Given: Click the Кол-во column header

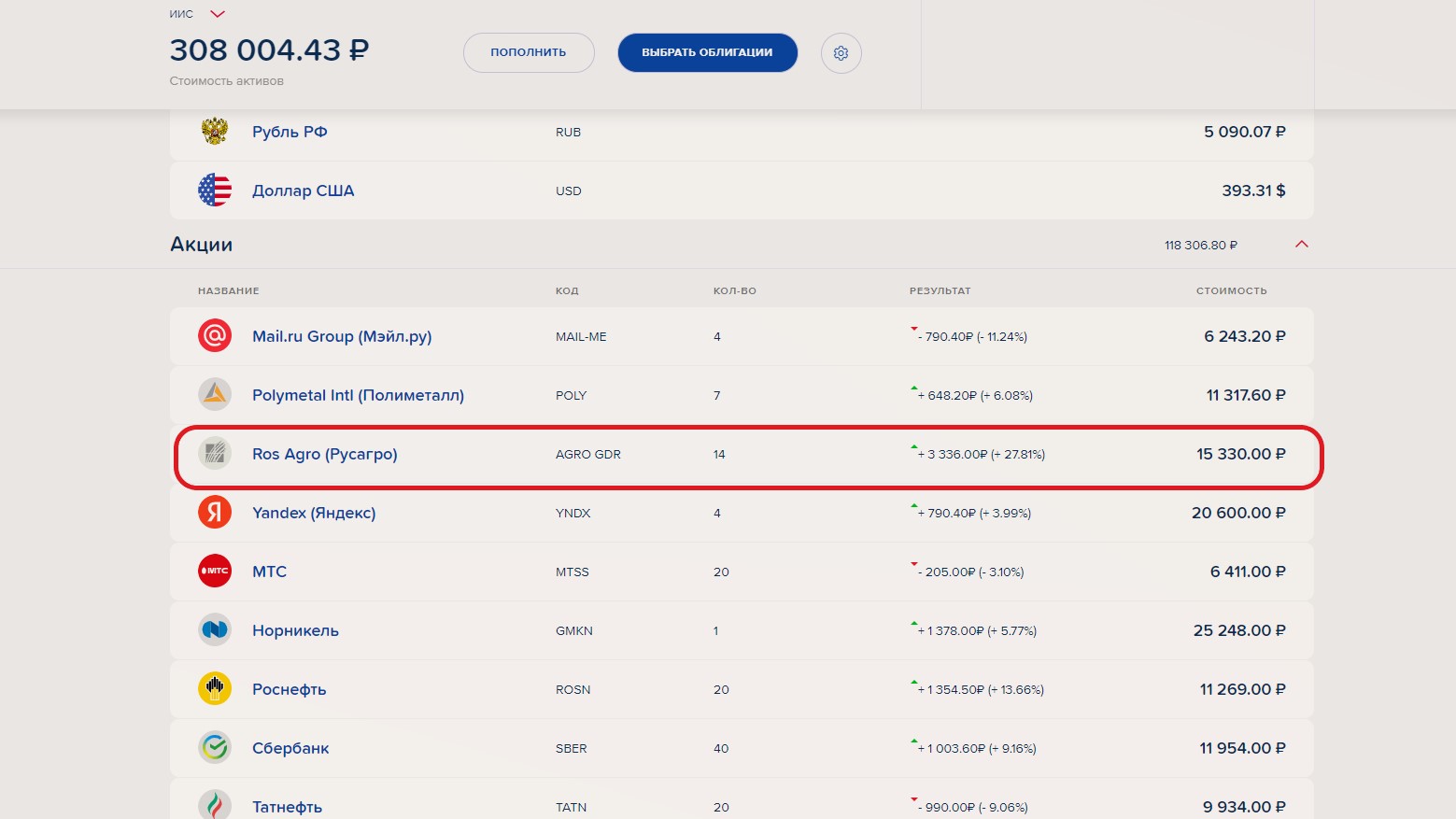Looking at the screenshot, I should pyautogui.click(x=735, y=290).
